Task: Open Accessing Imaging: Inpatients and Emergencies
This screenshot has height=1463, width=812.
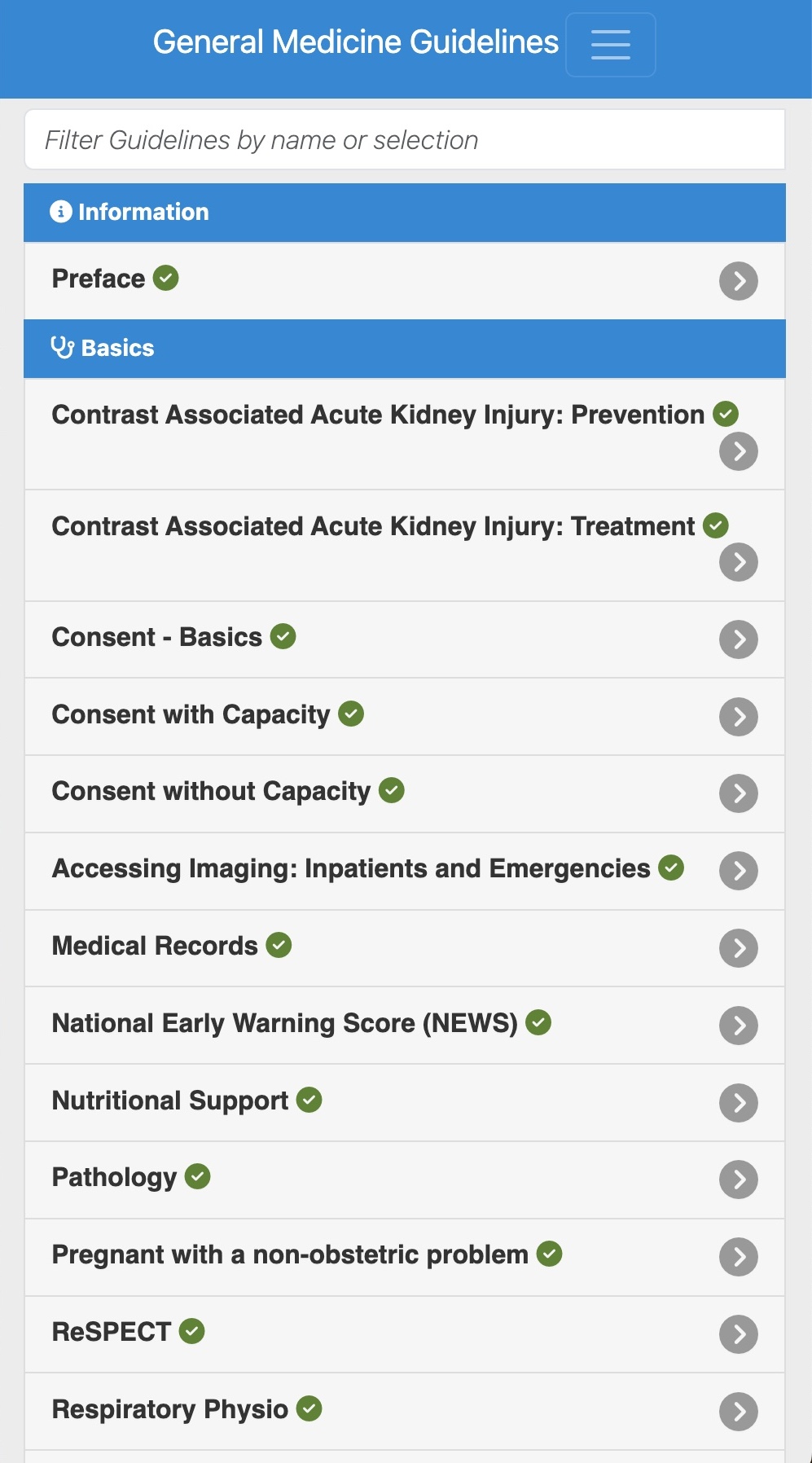Action: [x=351, y=869]
